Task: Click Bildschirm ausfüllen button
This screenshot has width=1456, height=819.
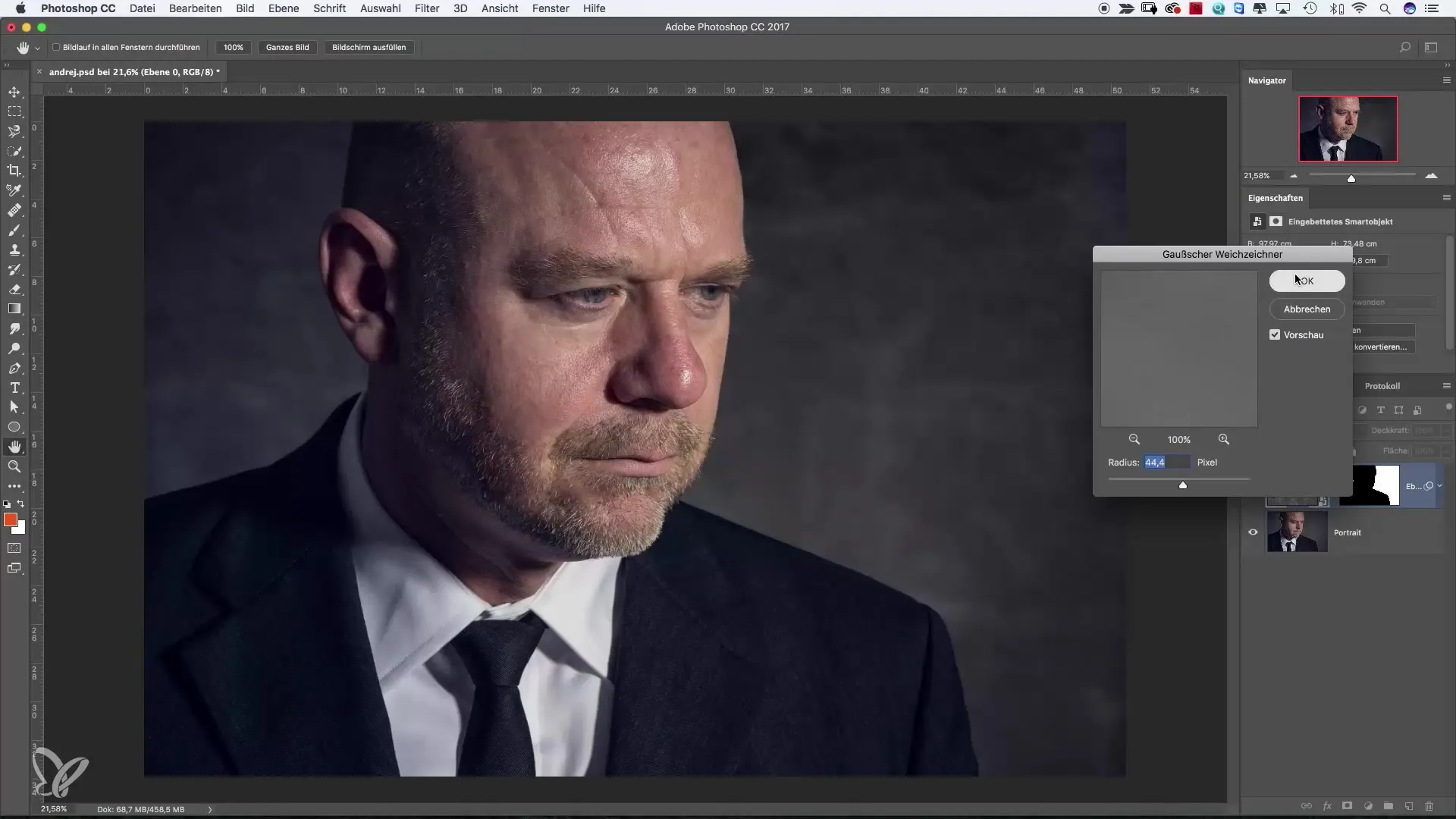Action: [x=369, y=47]
